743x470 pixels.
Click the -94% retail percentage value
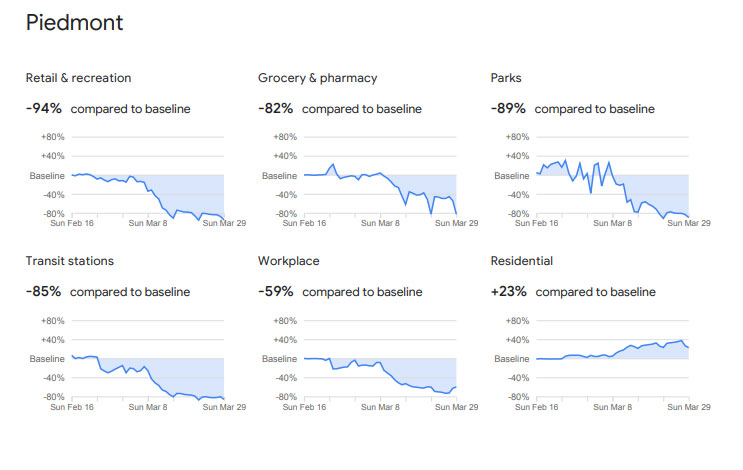(44, 108)
